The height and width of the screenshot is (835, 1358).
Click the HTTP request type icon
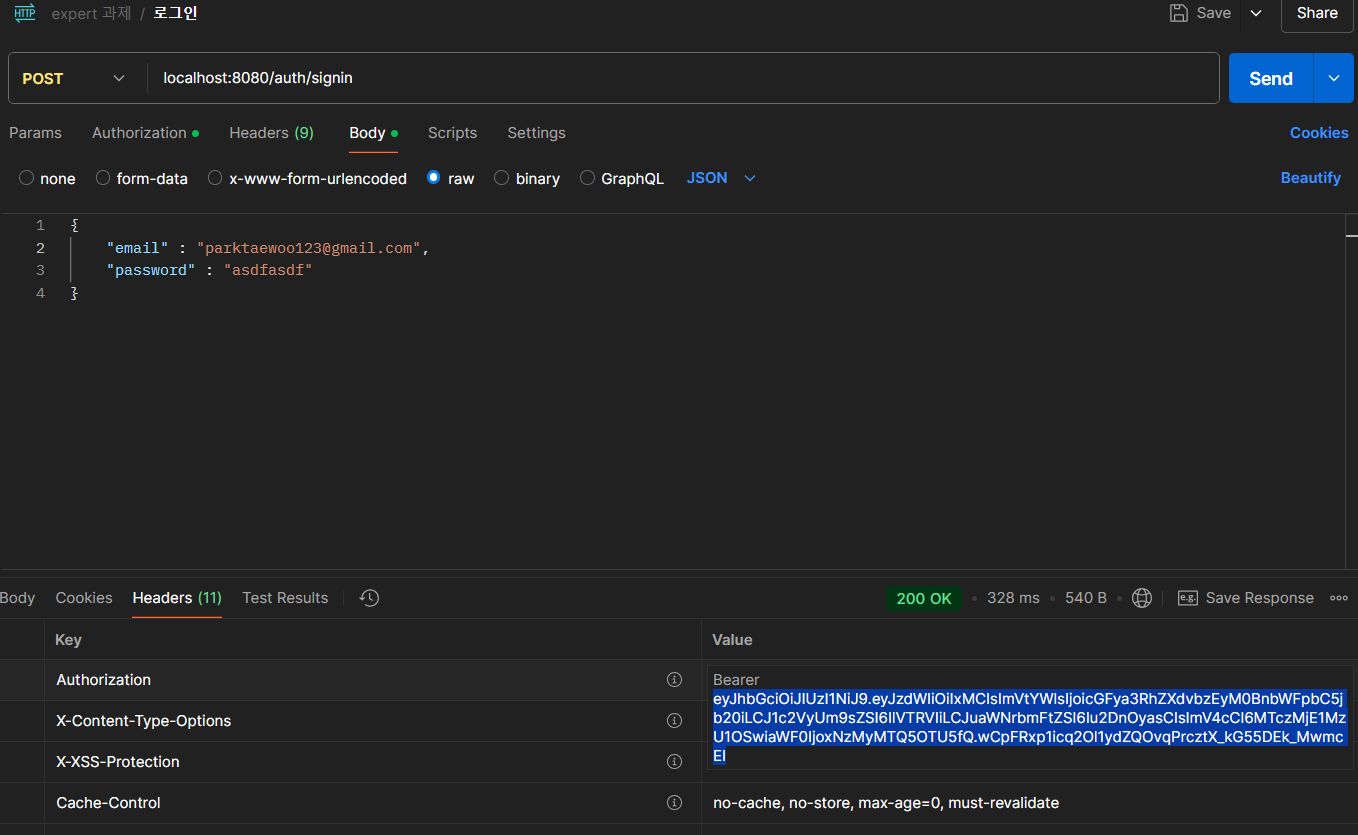(x=25, y=13)
